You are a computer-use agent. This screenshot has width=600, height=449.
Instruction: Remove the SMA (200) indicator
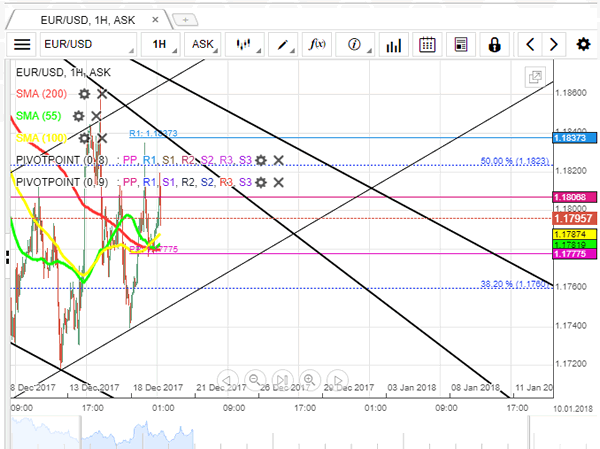[102, 94]
